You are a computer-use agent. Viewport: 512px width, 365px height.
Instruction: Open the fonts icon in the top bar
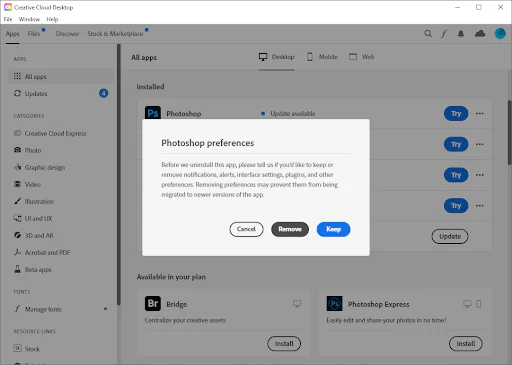tap(444, 34)
